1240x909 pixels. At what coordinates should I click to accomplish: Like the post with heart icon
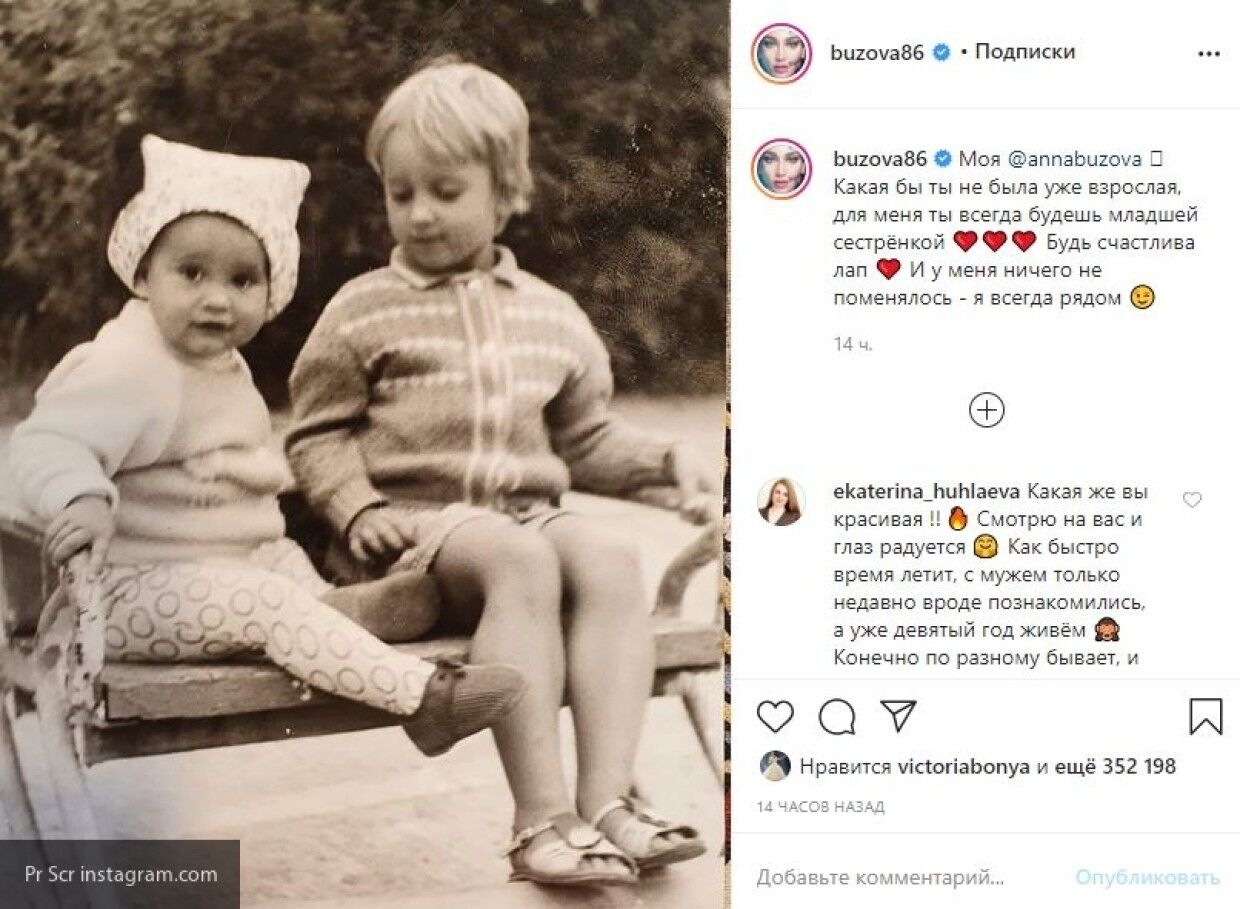[x=775, y=716]
